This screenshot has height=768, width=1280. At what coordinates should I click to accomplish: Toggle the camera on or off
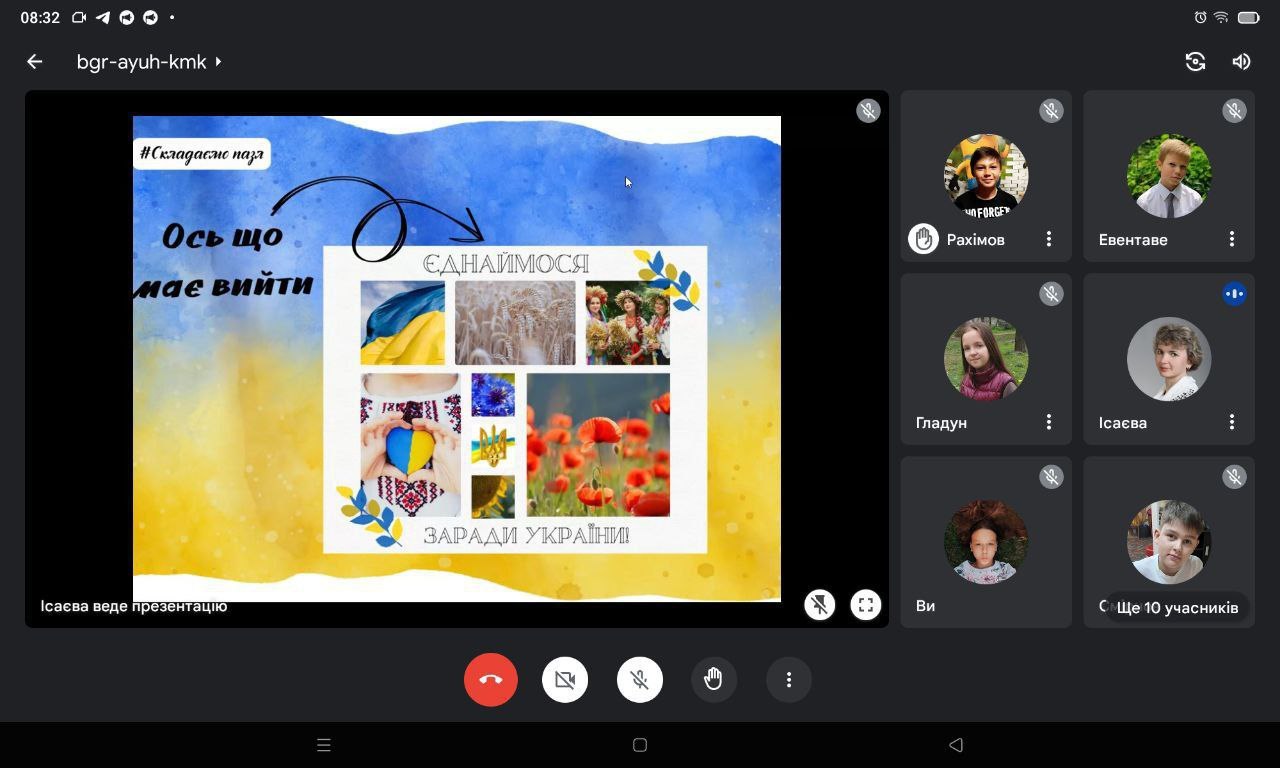coord(565,680)
